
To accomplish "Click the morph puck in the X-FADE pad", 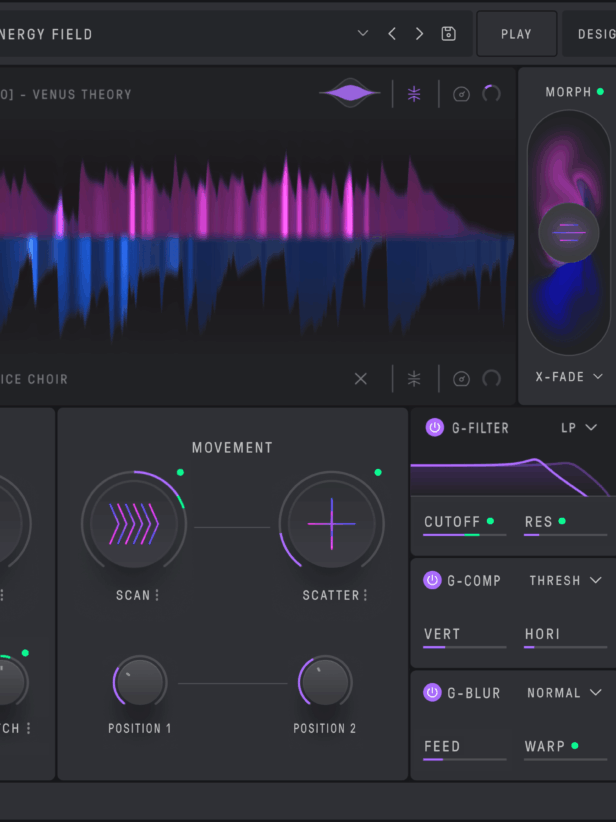I will [x=569, y=233].
